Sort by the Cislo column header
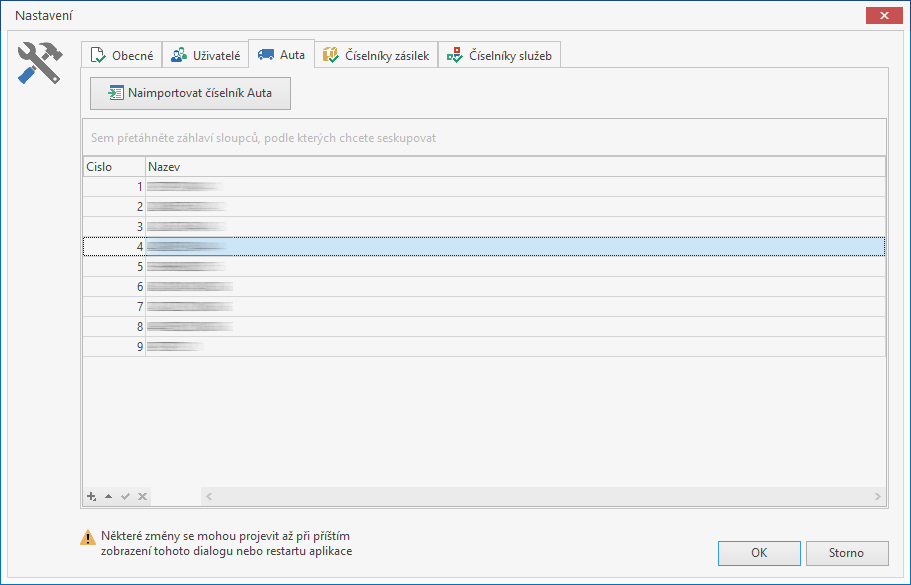Viewport: 911px width, 585px height. [x=113, y=166]
